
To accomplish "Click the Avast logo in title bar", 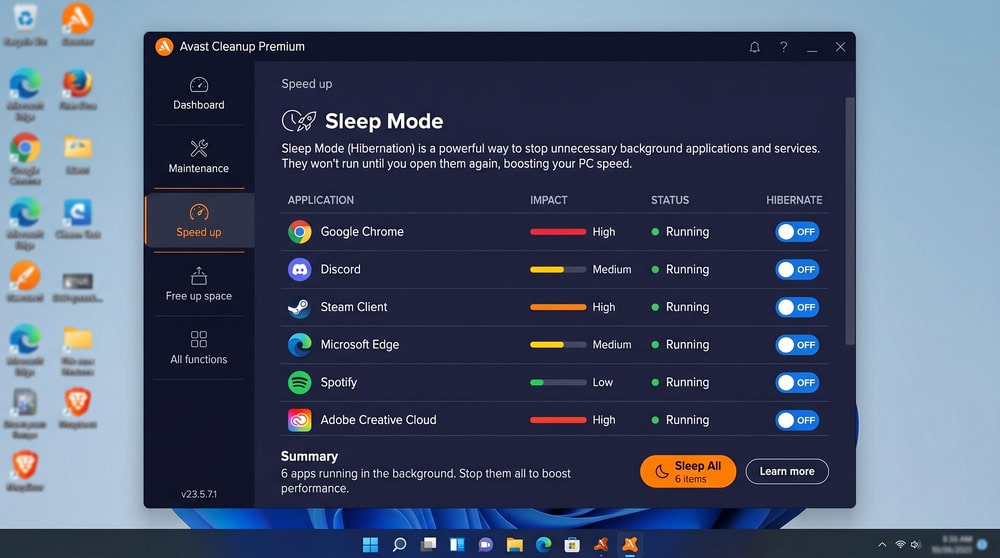I will 164,47.
